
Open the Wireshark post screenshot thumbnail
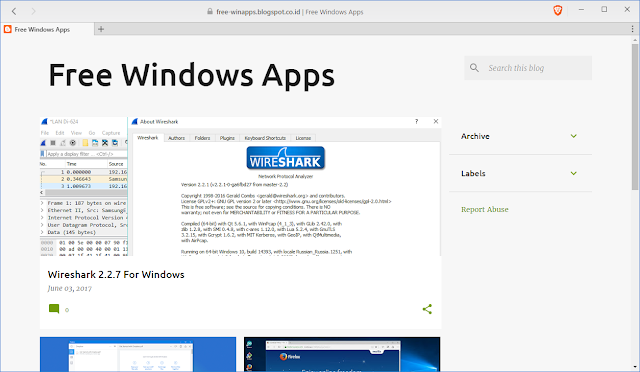240,187
